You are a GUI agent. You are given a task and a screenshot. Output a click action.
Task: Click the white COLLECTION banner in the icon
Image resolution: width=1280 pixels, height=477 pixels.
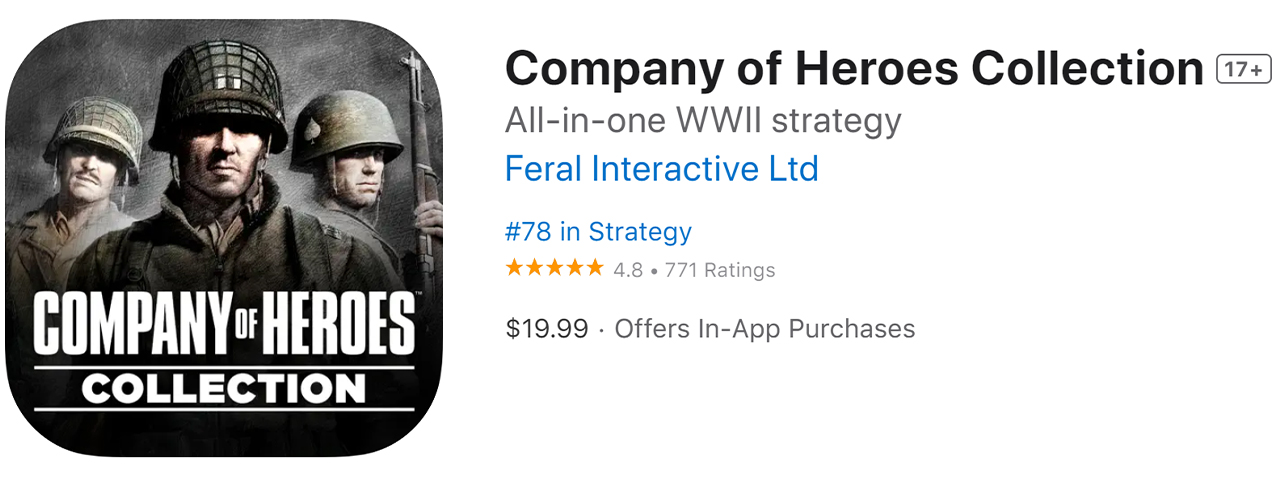(x=224, y=388)
